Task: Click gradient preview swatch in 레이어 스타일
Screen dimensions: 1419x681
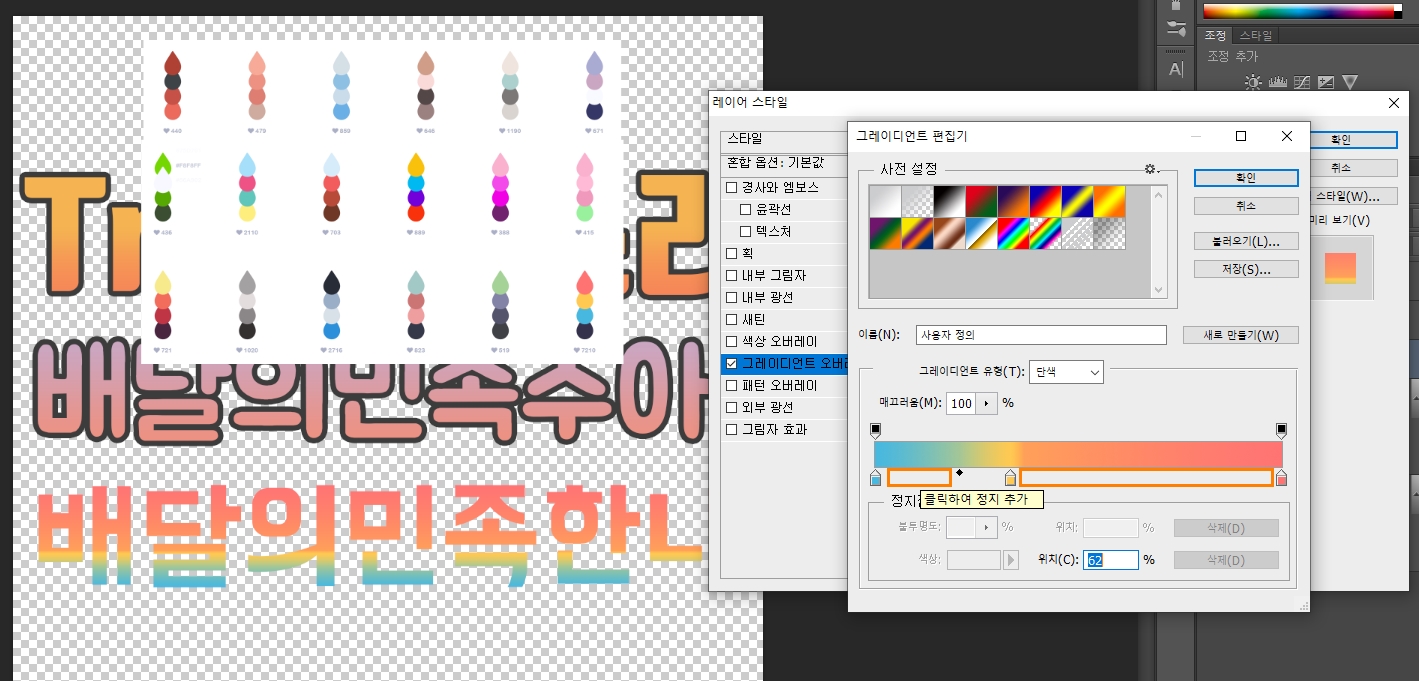Action: (1340, 267)
